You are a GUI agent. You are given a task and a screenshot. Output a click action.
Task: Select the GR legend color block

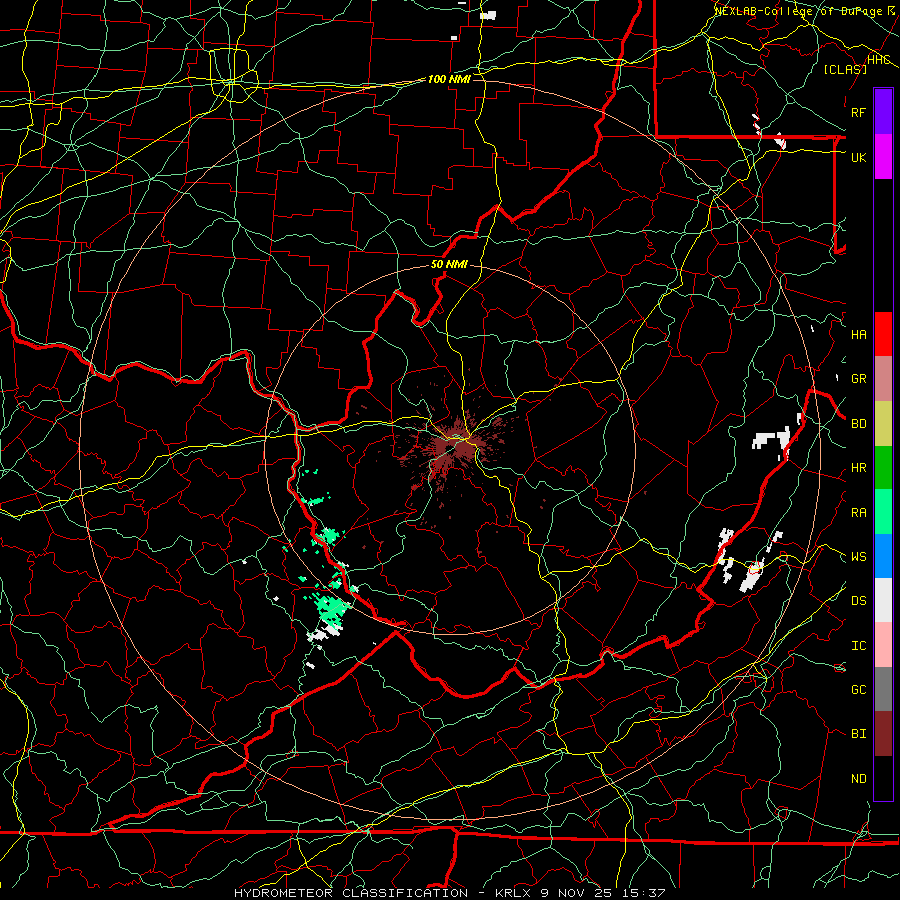[883, 378]
